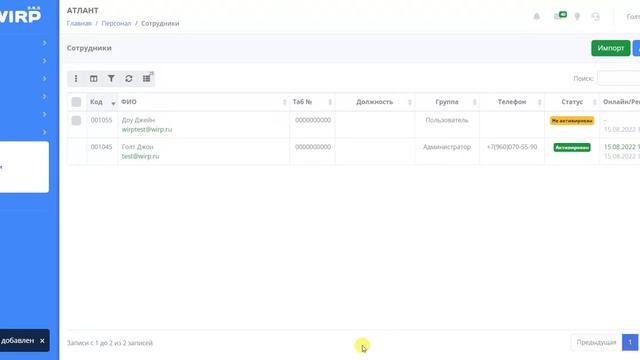Sort table by Группа column
Viewport: 640px width, 360px height.
(x=447, y=102)
